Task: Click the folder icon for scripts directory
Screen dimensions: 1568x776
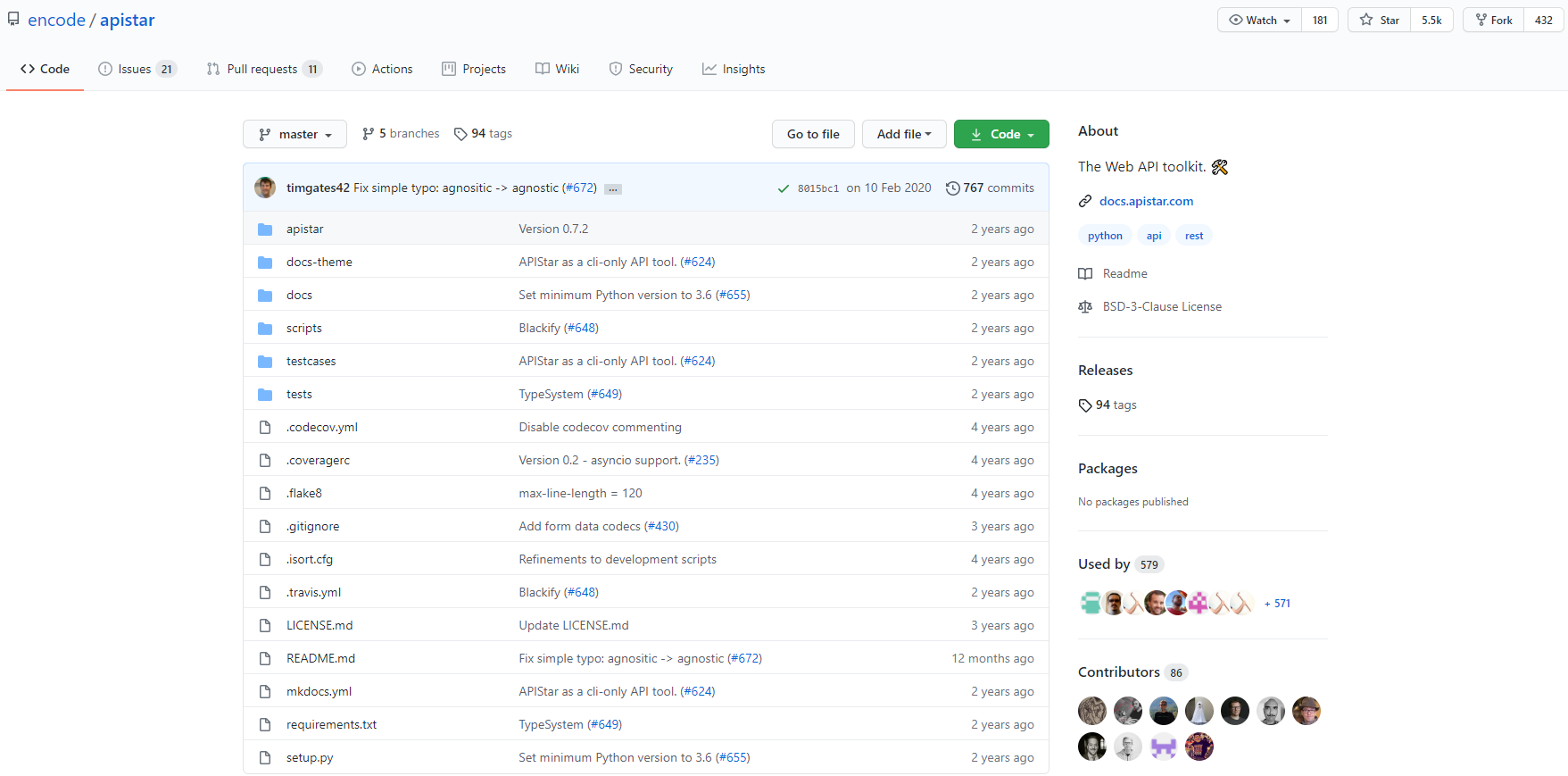Action: pos(265,329)
